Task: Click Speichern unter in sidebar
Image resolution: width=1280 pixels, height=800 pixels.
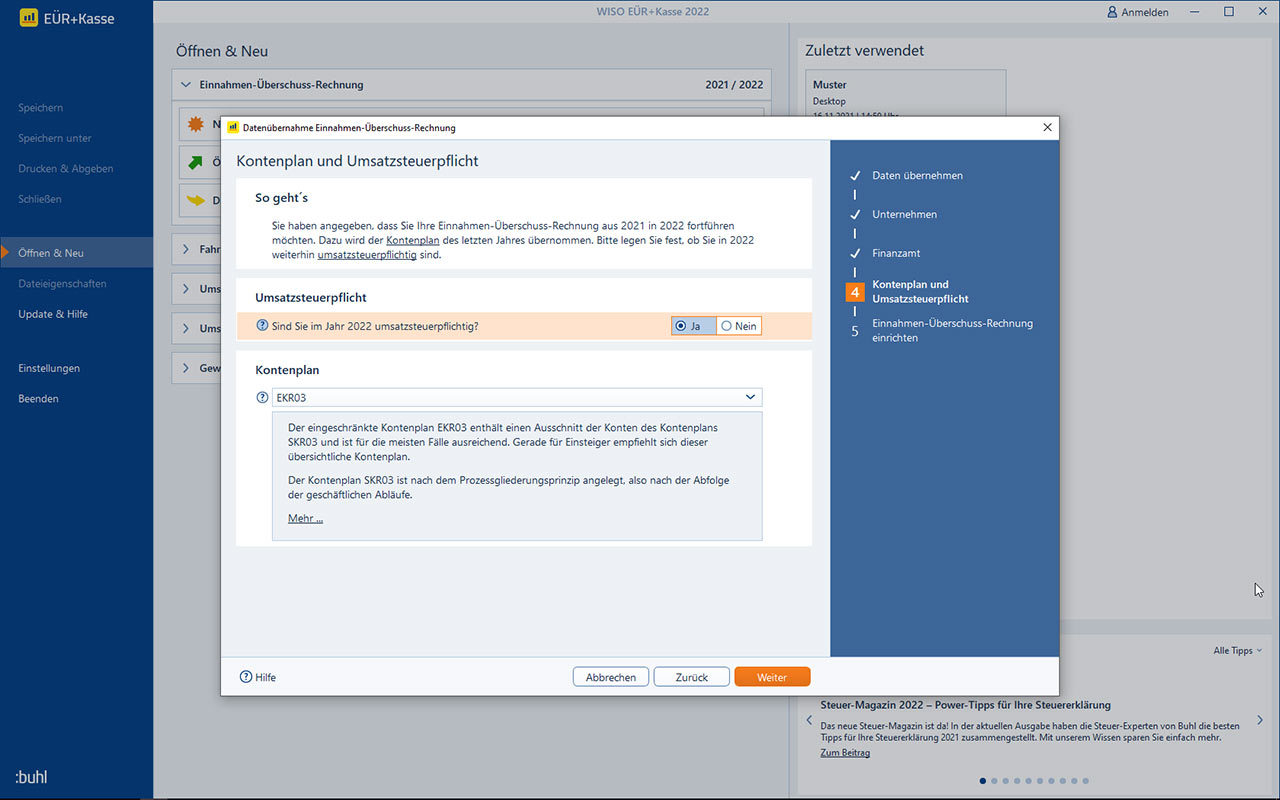Action: pos(55,138)
